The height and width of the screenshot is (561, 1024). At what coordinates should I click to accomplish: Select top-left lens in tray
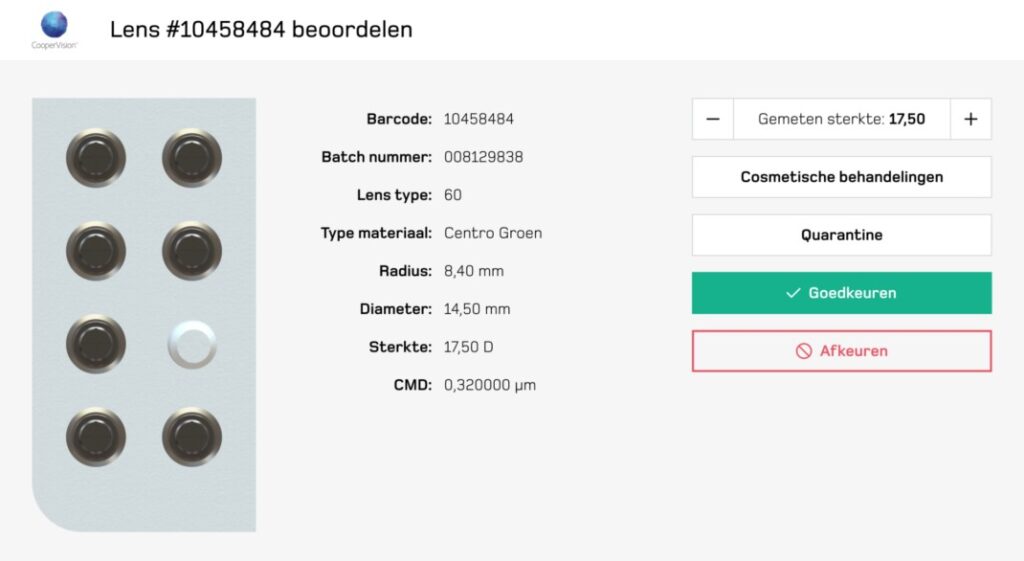coord(96,158)
